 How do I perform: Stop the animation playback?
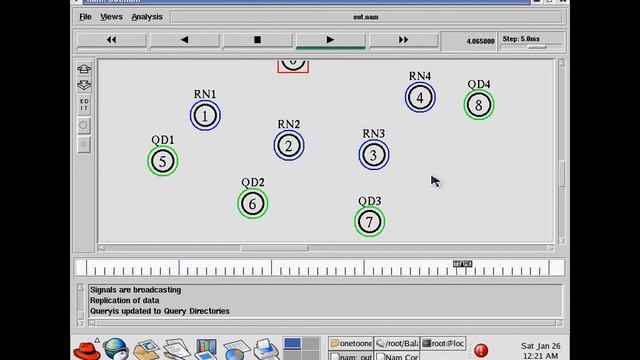point(258,40)
